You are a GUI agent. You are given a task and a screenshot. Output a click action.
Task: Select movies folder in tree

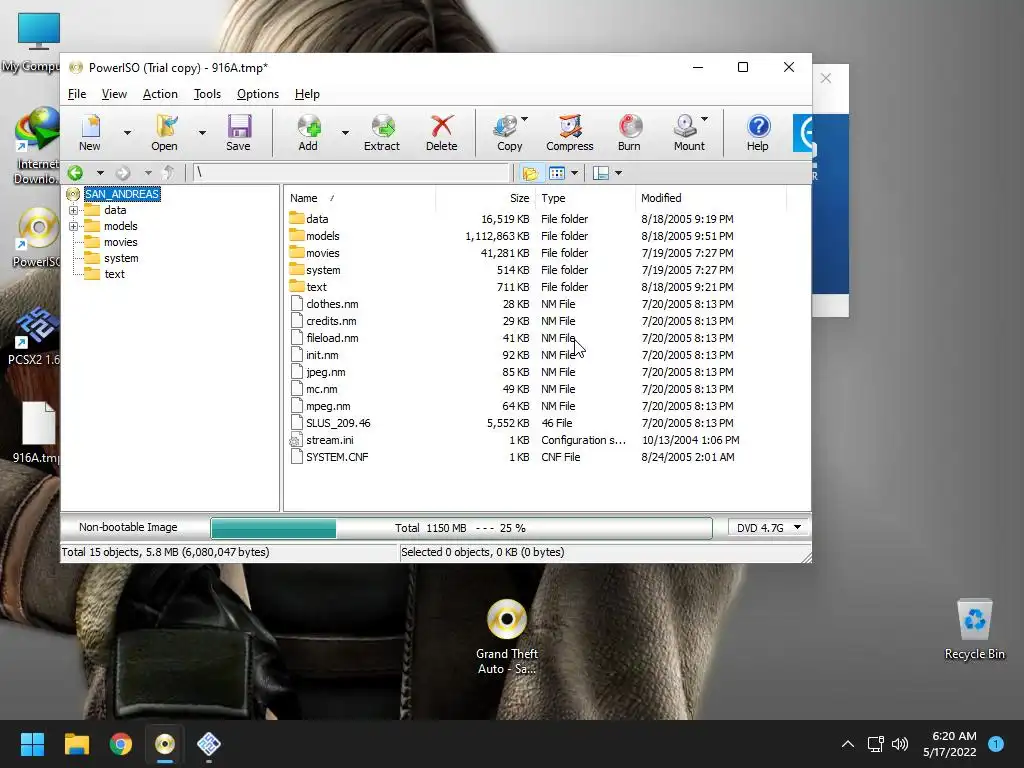(x=121, y=242)
